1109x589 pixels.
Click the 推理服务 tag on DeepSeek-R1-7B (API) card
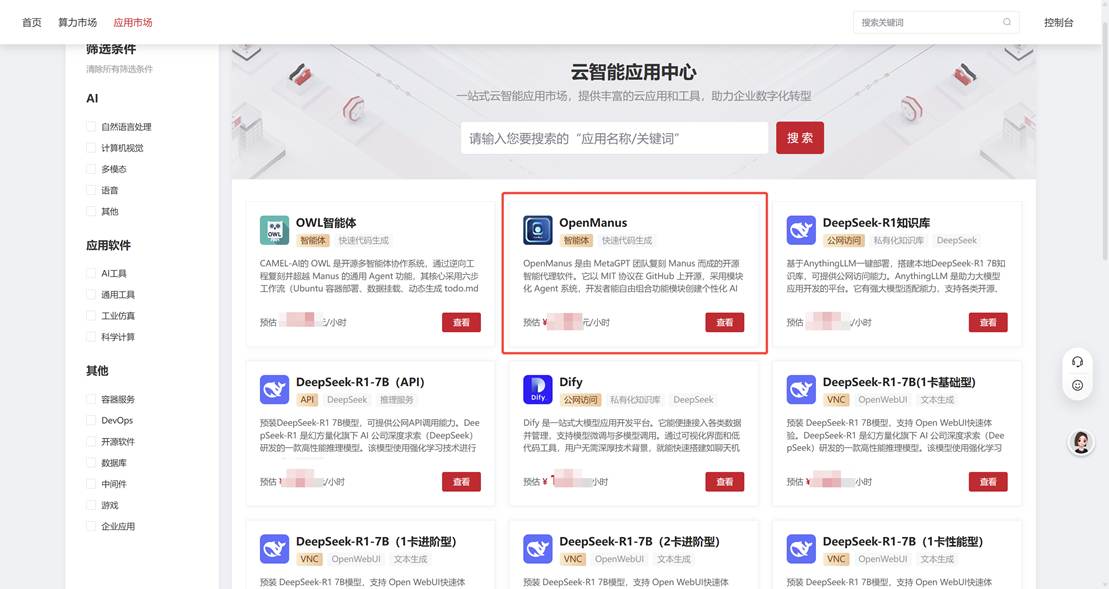[x=397, y=400]
